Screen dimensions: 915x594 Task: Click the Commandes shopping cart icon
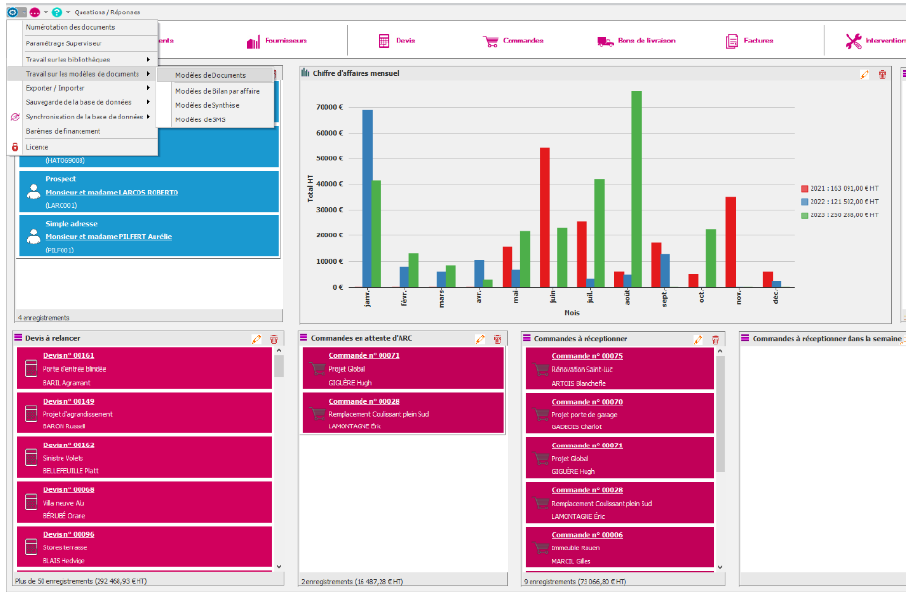click(x=491, y=41)
